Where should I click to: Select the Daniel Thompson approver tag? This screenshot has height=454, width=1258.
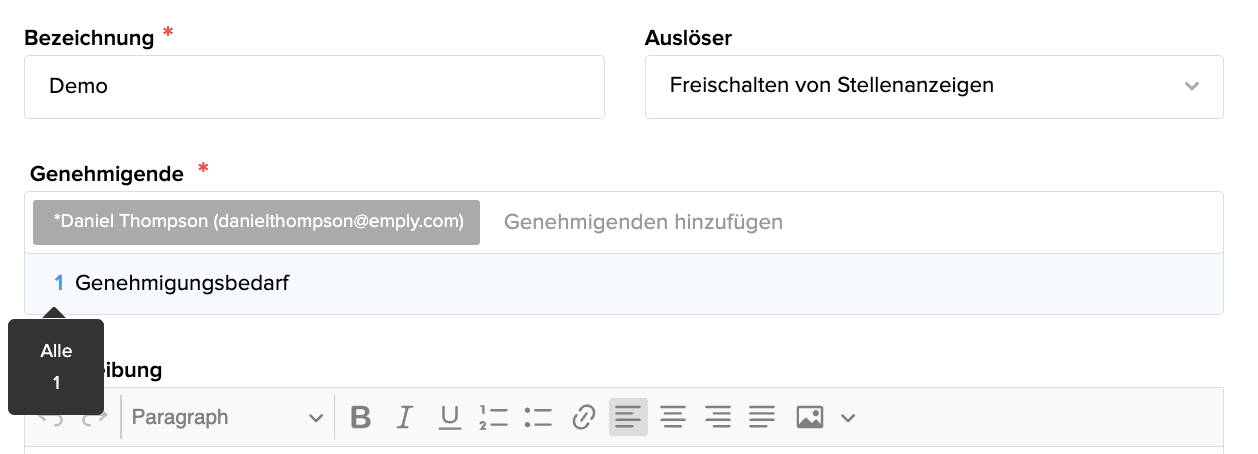(x=256, y=222)
